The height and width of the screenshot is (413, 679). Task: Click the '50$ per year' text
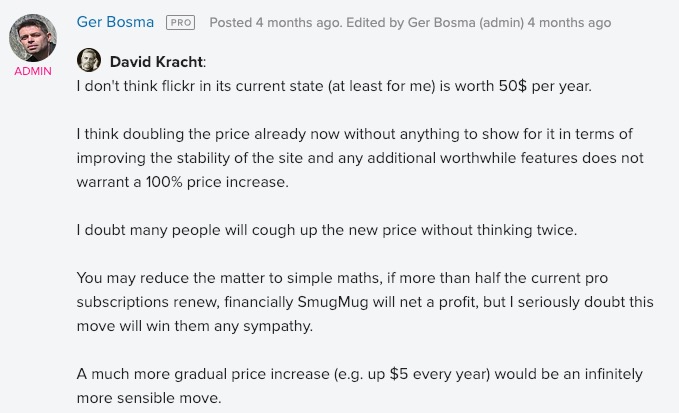(x=545, y=86)
